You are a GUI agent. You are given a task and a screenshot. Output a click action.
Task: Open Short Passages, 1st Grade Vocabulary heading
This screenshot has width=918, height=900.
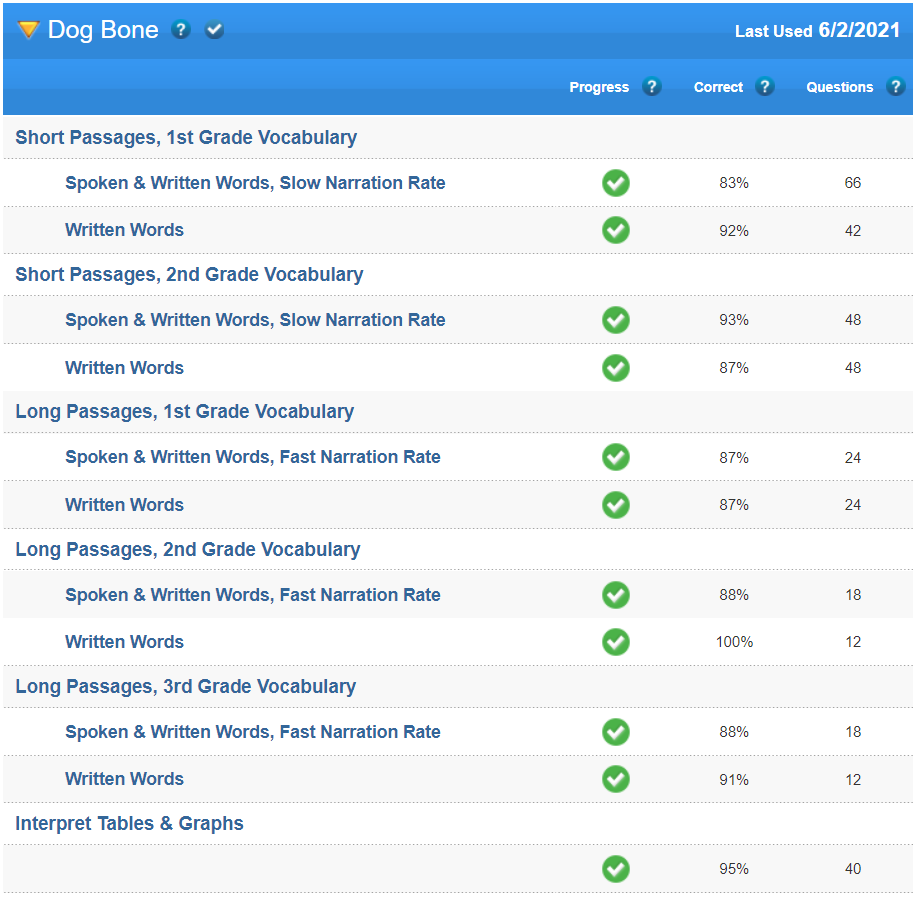click(186, 138)
